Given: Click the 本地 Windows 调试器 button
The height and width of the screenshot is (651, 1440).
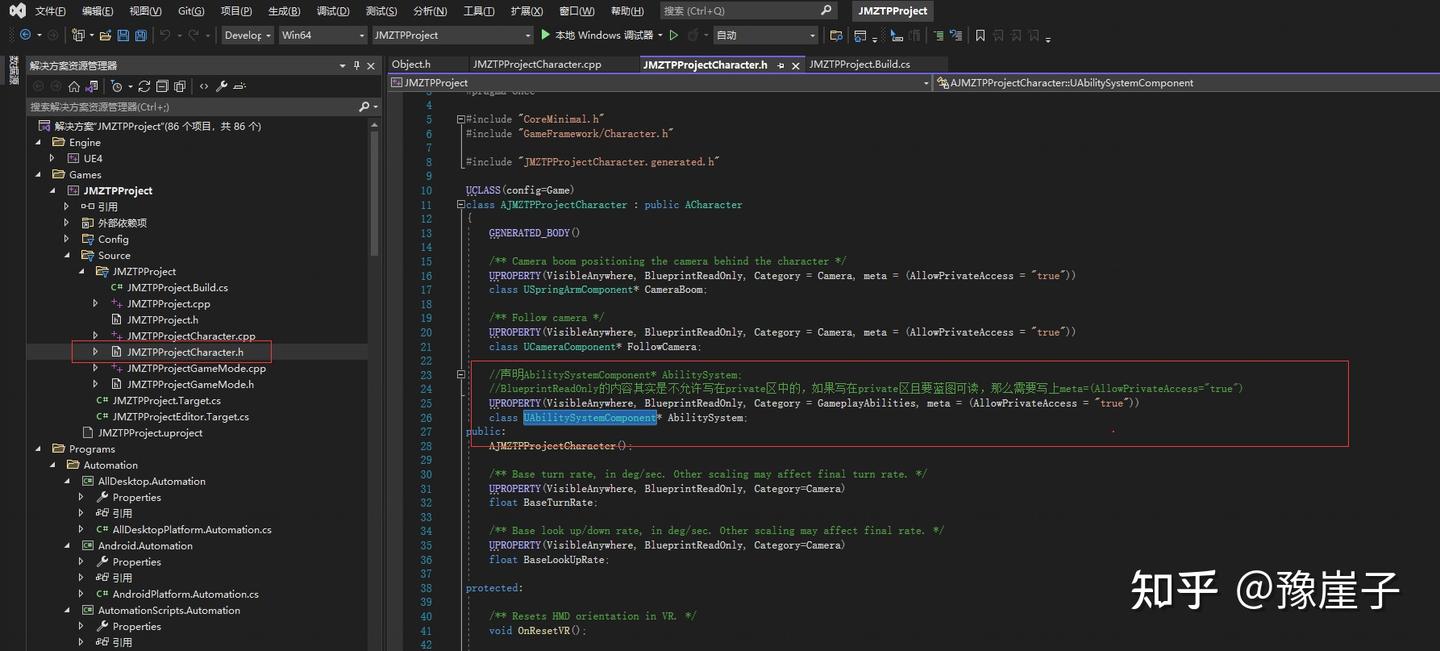Looking at the screenshot, I should click(x=596, y=35).
